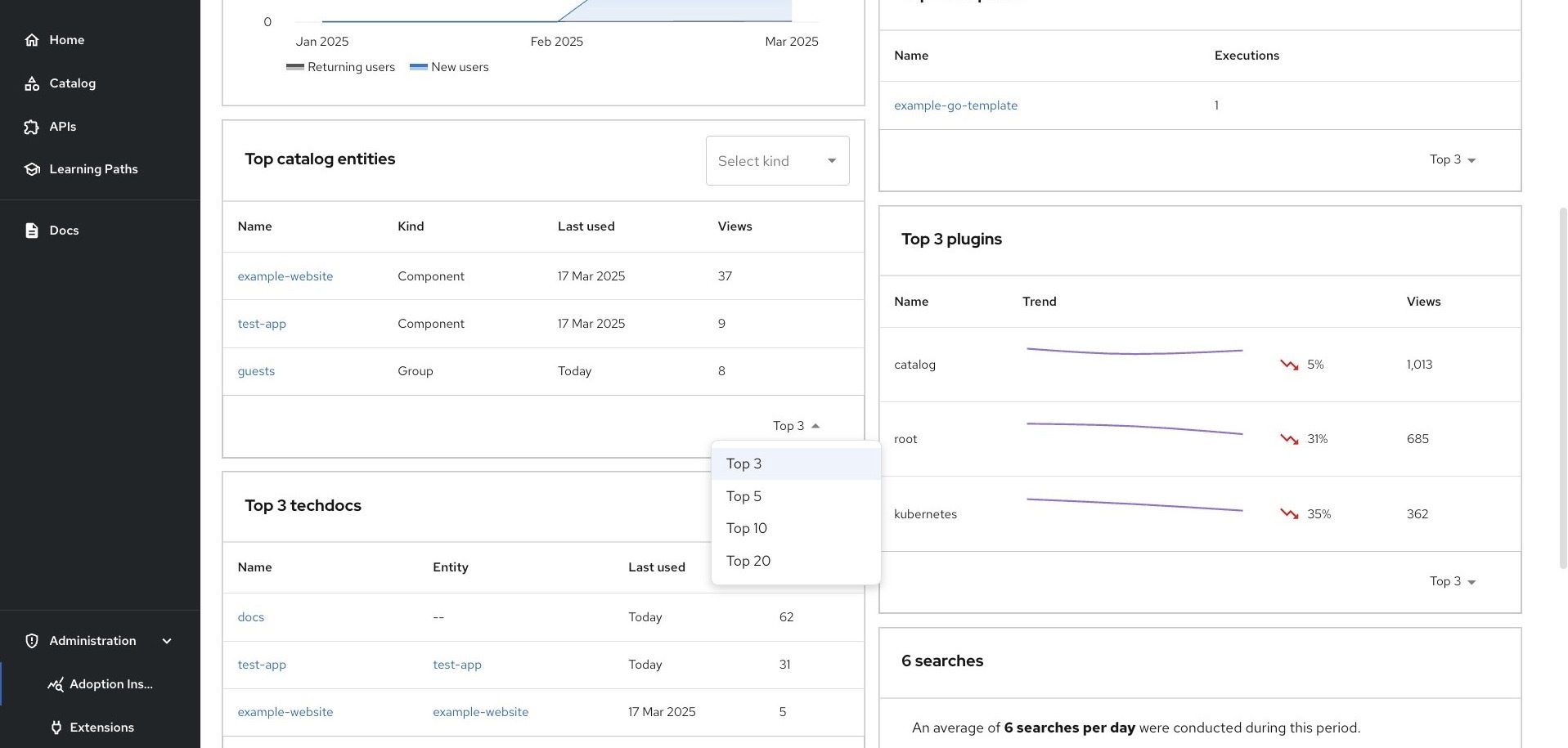The width and height of the screenshot is (1568, 748).
Task: Click the guests group link
Action: (x=256, y=370)
